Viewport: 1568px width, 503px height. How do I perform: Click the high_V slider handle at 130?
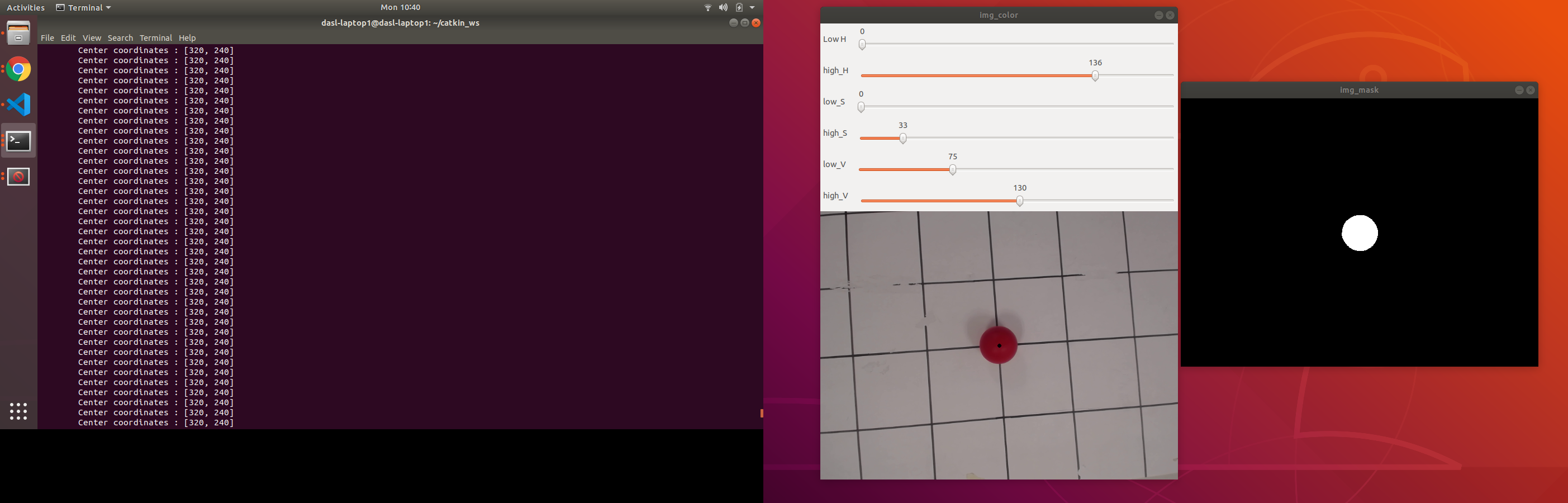pyautogui.click(x=1020, y=201)
